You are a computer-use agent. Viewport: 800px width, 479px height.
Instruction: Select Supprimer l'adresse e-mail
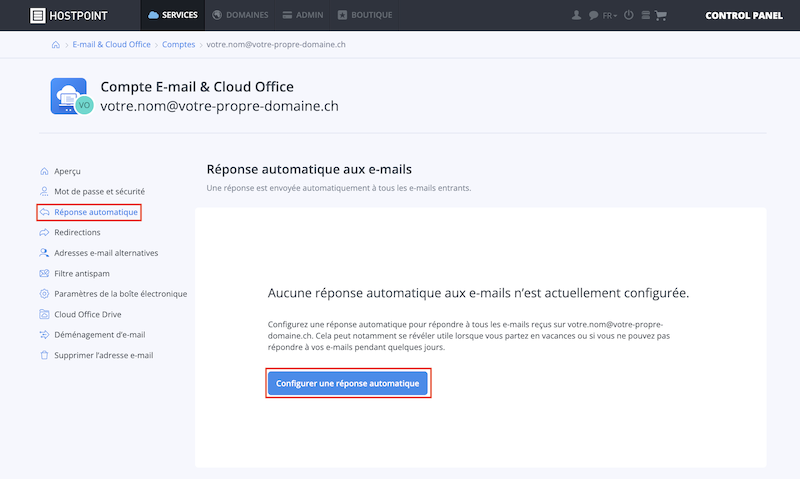pyautogui.click(x=104, y=355)
